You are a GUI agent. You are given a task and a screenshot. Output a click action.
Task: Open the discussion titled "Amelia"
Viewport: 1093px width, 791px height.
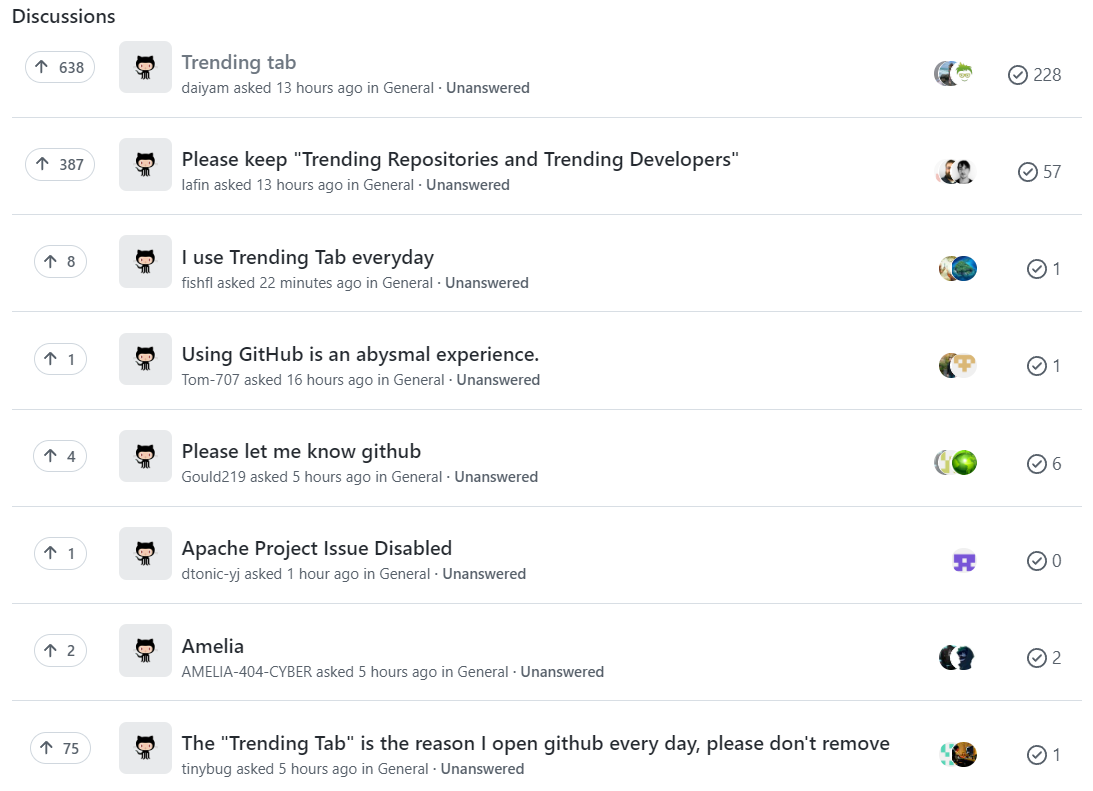click(213, 646)
